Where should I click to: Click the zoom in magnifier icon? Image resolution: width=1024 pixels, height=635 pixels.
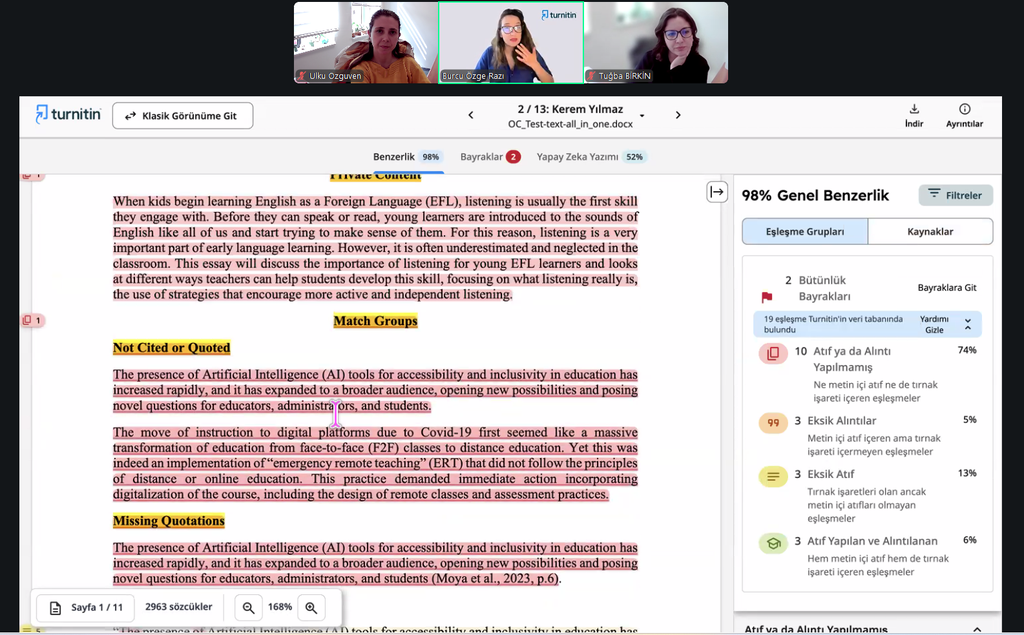(311, 607)
